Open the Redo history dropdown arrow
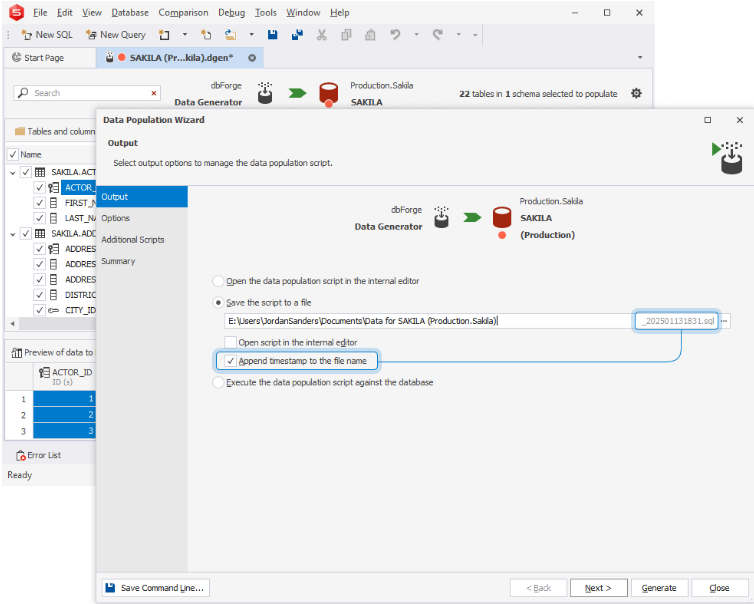Image resolution: width=754 pixels, height=604 pixels. pos(459,35)
